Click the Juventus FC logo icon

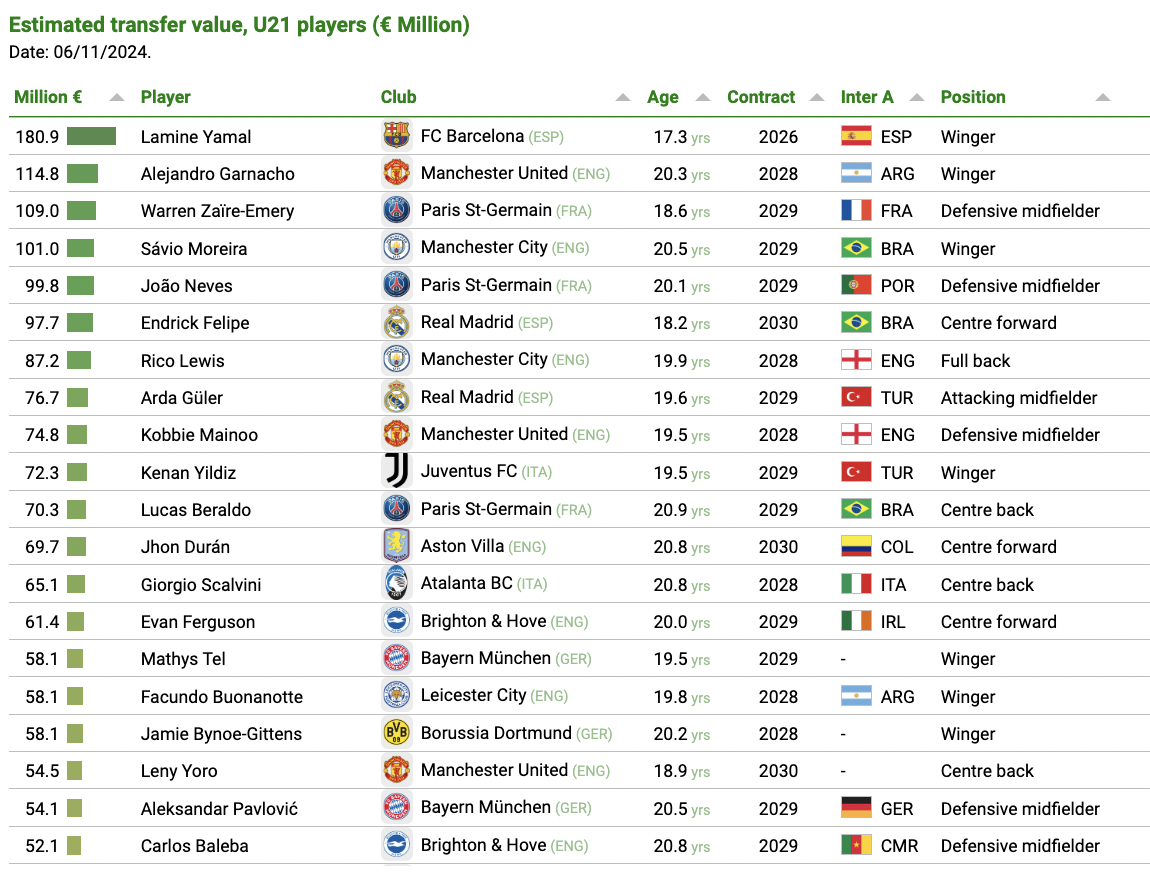[x=397, y=471]
